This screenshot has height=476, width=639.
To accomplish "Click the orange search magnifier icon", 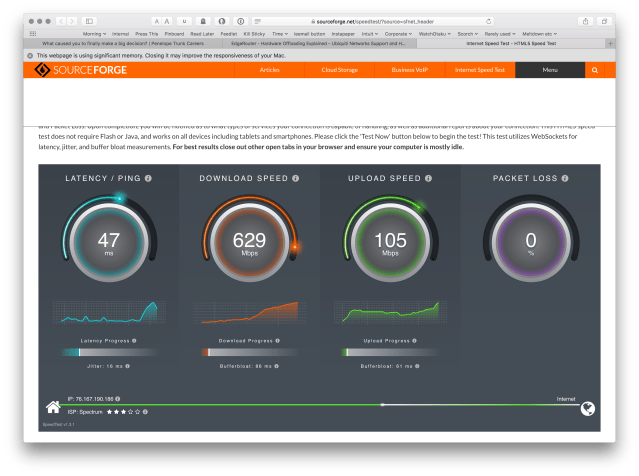I will click(595, 71).
